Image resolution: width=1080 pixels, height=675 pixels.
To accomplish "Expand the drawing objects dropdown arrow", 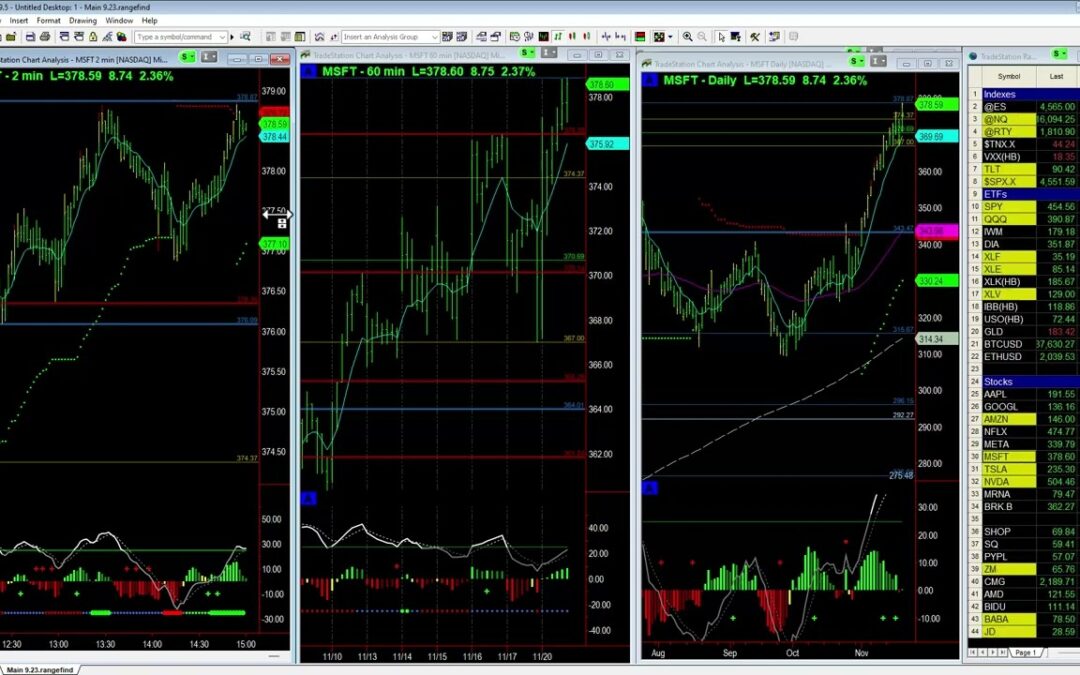I will tap(669, 37).
